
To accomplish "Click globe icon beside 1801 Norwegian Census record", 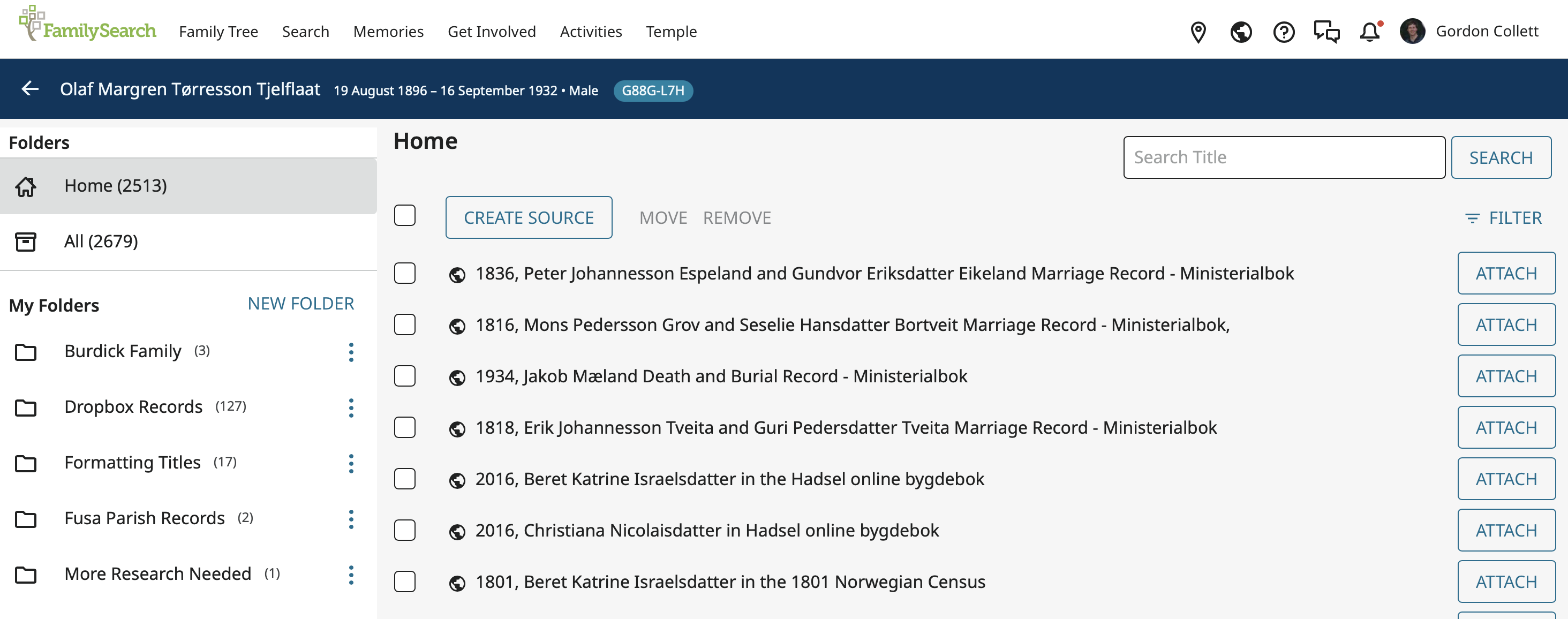I will [x=457, y=584].
